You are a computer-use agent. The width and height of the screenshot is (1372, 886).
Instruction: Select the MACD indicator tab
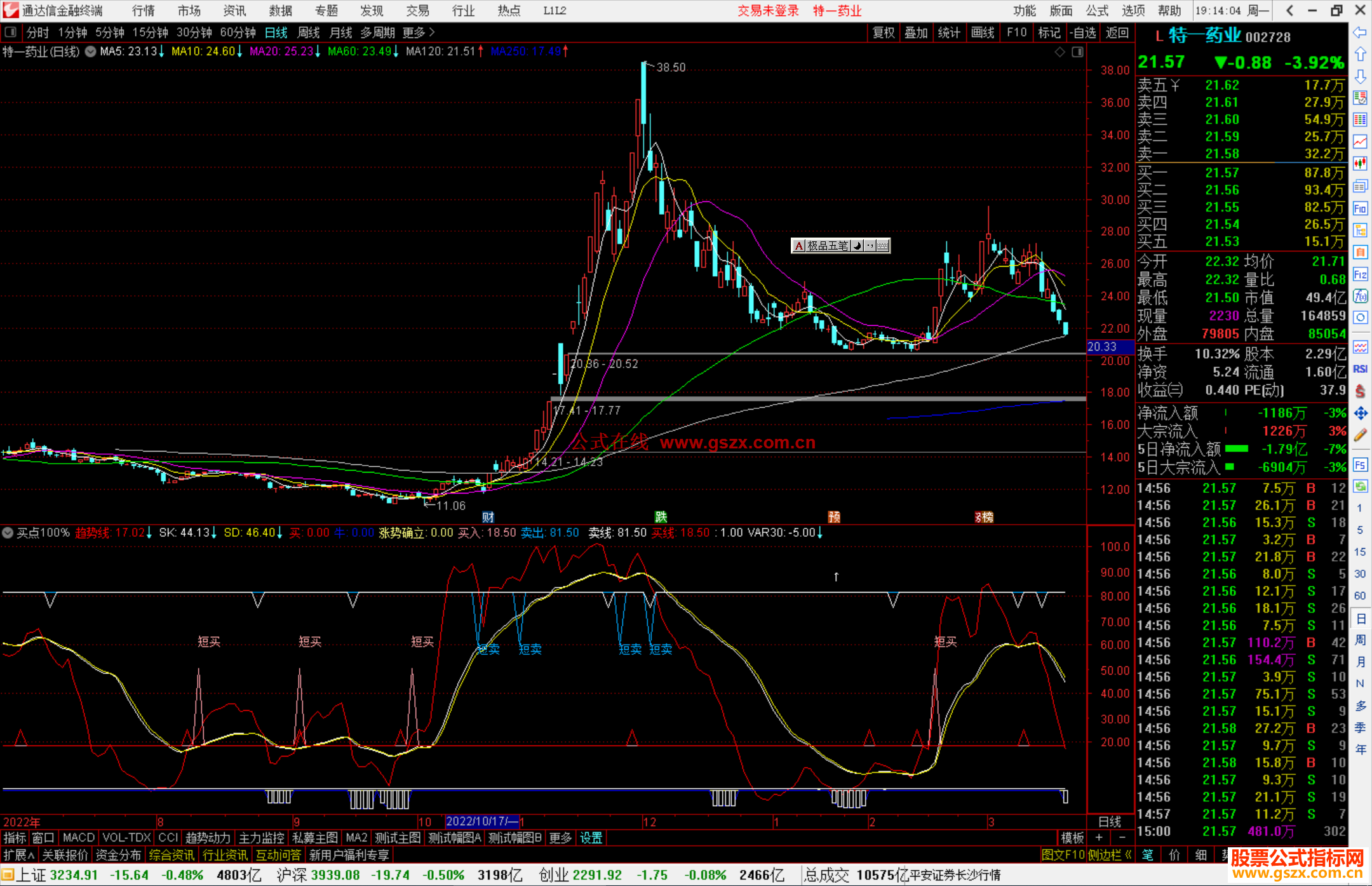click(x=78, y=838)
